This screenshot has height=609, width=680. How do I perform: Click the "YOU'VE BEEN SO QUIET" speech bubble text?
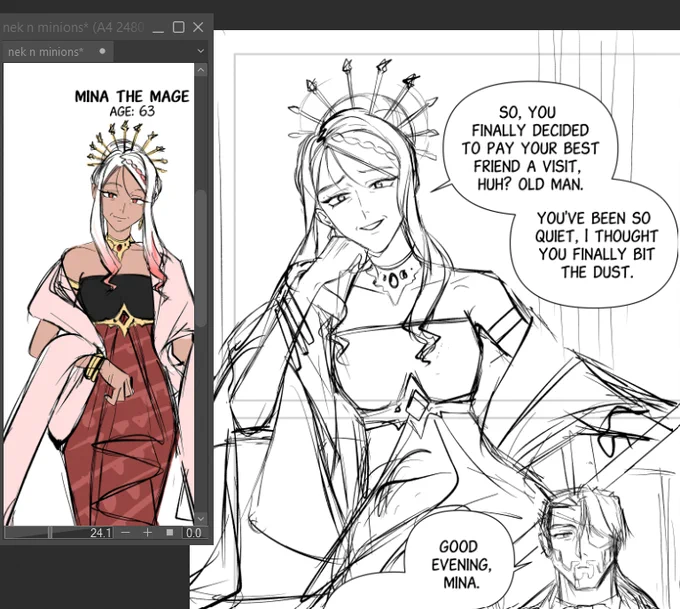tap(597, 245)
